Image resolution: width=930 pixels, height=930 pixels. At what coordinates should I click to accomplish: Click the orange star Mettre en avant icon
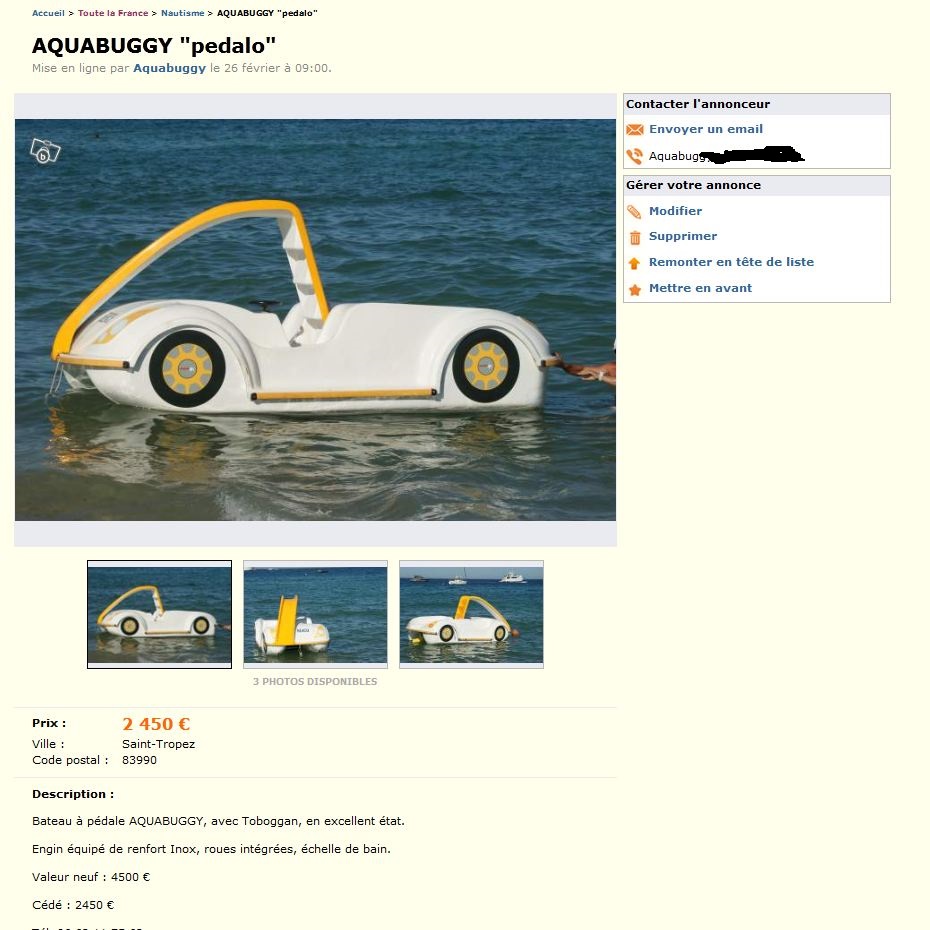click(x=635, y=289)
